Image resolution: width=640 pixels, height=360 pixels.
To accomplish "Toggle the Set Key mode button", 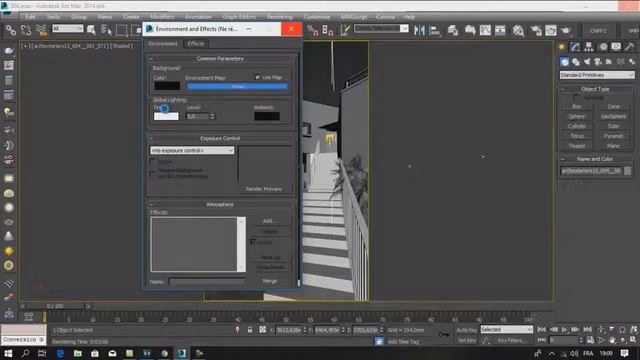I will point(467,340).
